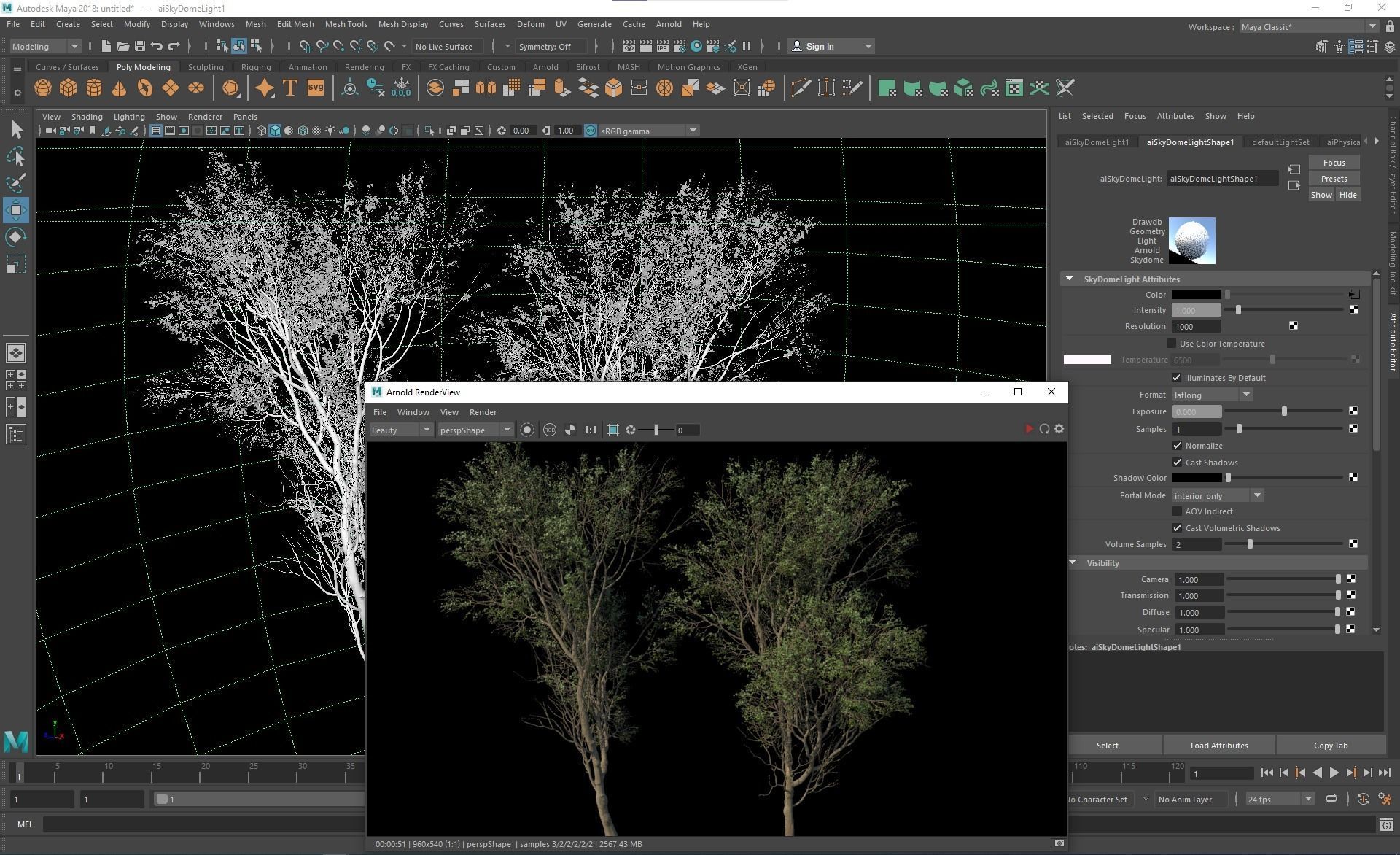Open the Mesh Tools menu

point(346,24)
